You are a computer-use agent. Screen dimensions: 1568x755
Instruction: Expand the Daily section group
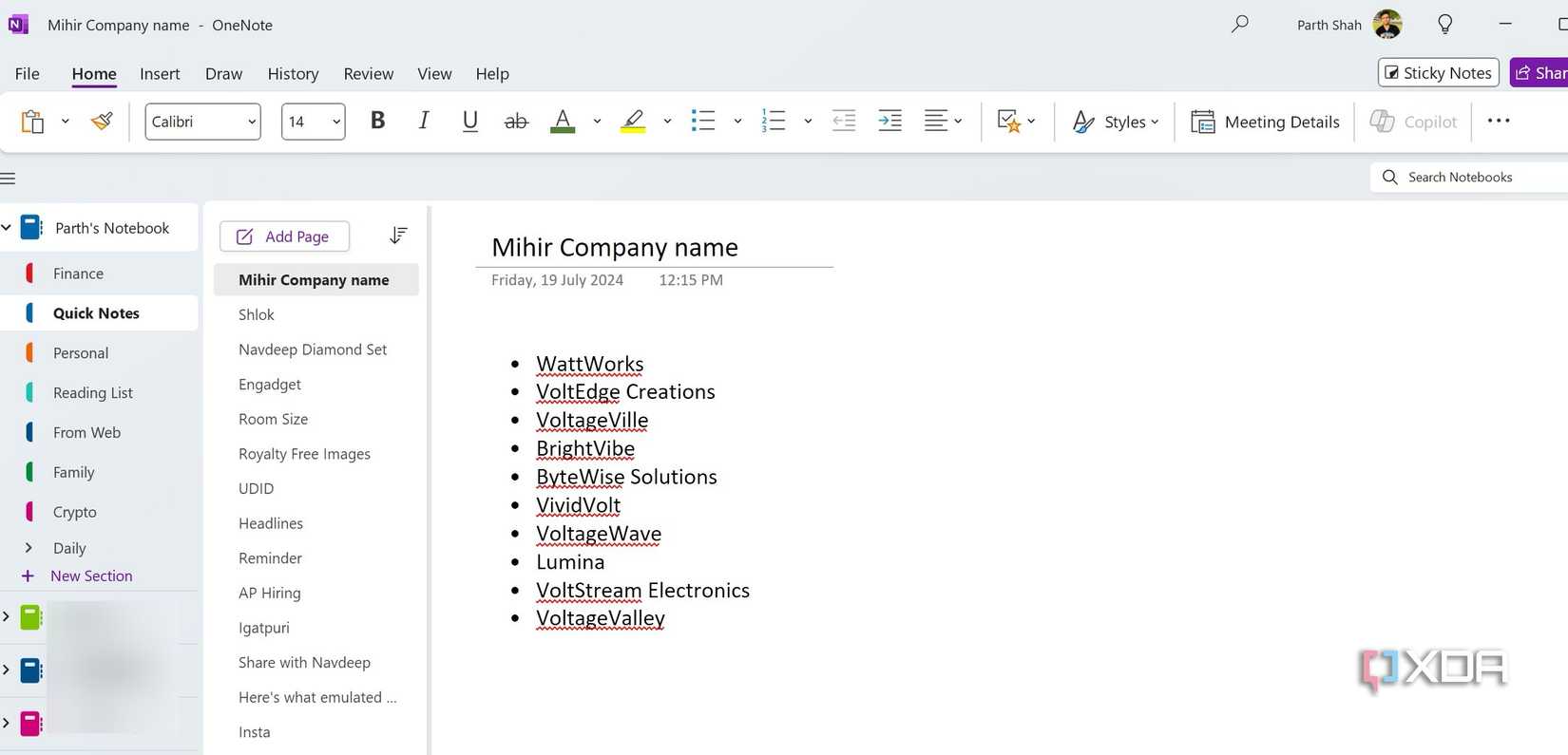[x=29, y=548]
